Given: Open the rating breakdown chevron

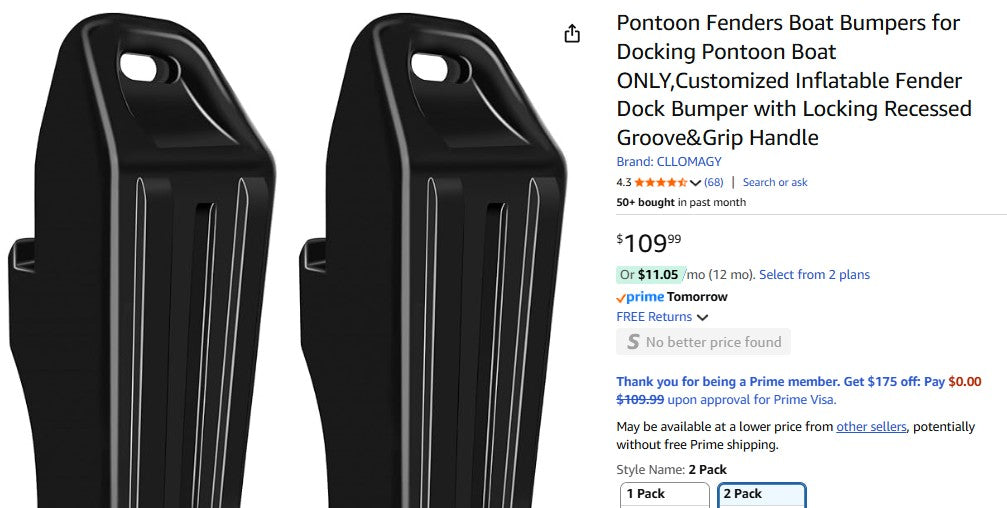Looking at the screenshot, I should (x=695, y=183).
